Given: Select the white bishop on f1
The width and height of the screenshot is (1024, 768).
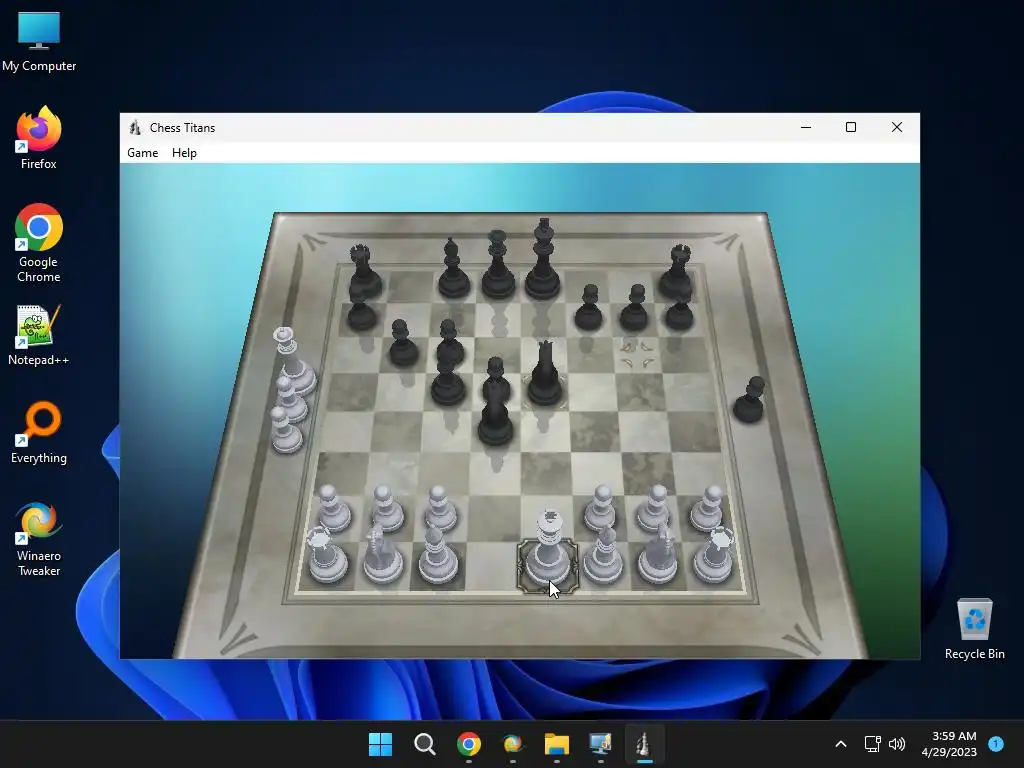Looking at the screenshot, I should click(603, 555).
